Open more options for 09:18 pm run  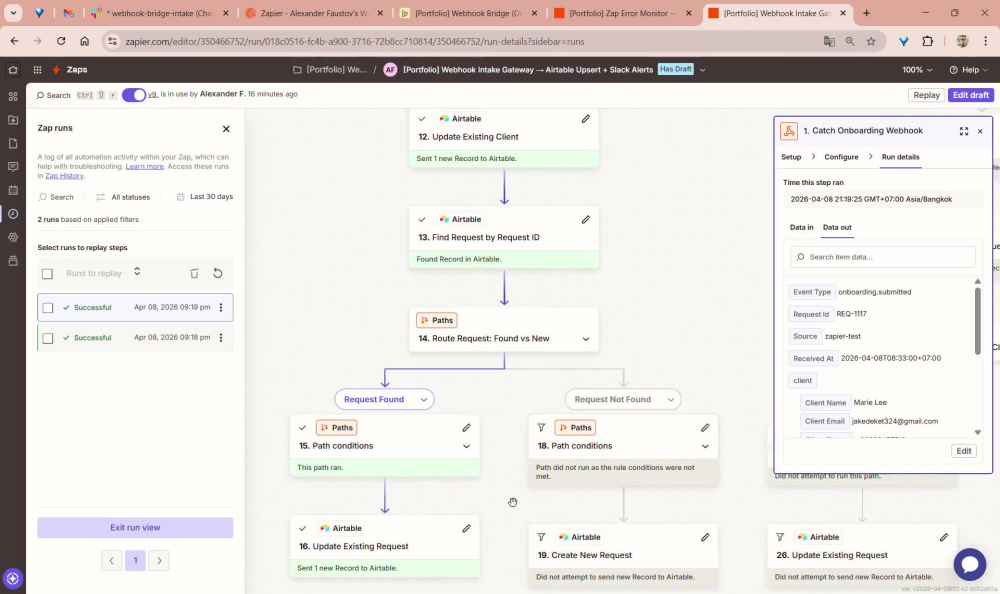221,338
